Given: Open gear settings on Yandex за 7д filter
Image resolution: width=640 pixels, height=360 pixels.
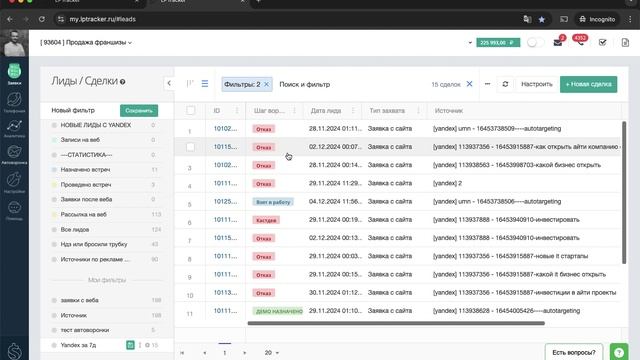Looking at the screenshot, I should (147, 345).
